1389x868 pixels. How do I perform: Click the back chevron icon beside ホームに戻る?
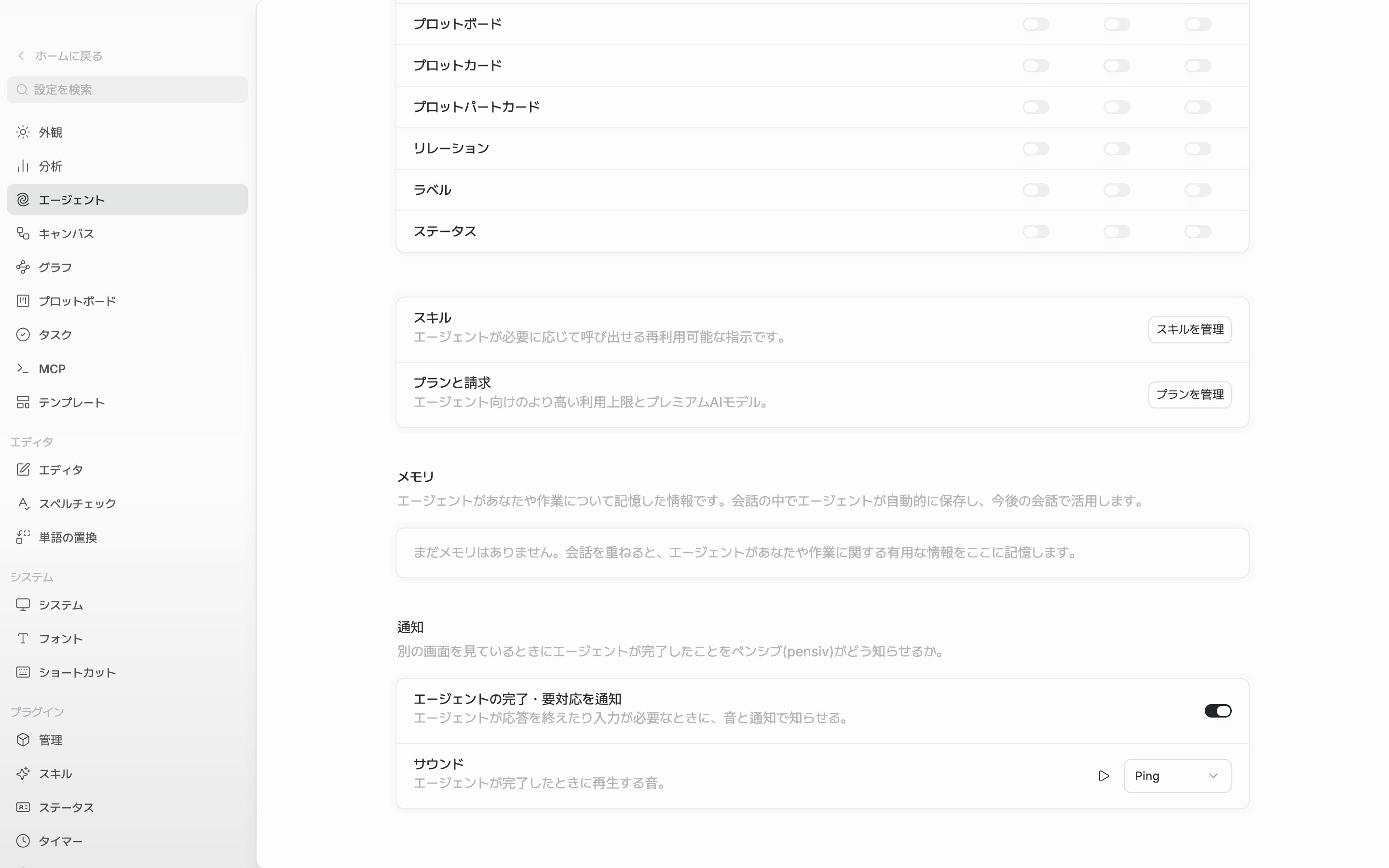[x=21, y=55]
